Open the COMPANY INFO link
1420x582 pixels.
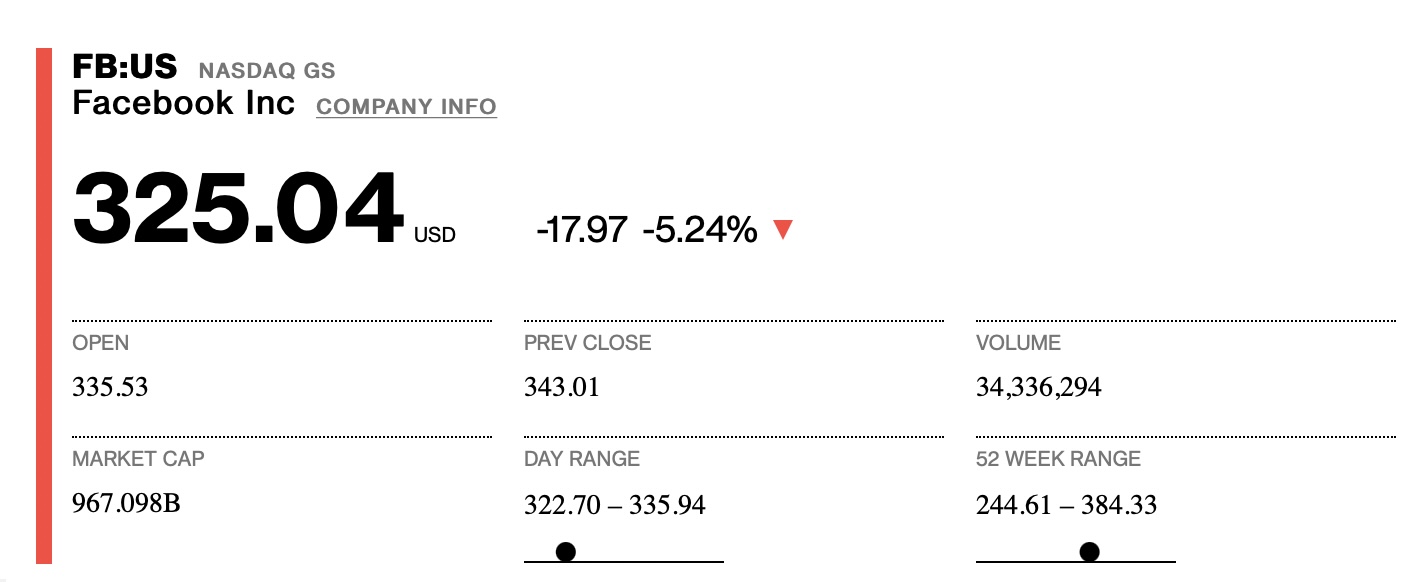(x=406, y=107)
